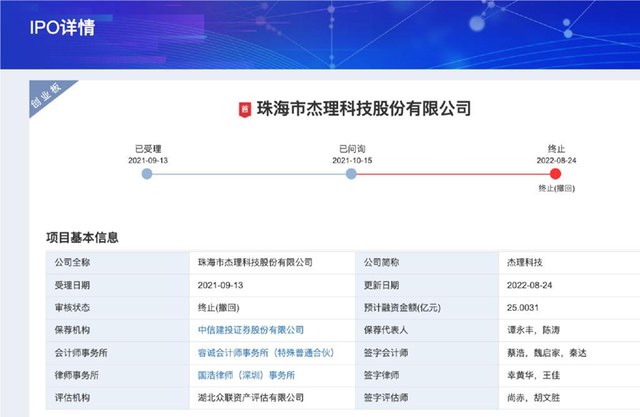Screen dimensions: 640x417
Task: Click the 谭永丰，陈涛 value cell
Action: click(x=569, y=330)
